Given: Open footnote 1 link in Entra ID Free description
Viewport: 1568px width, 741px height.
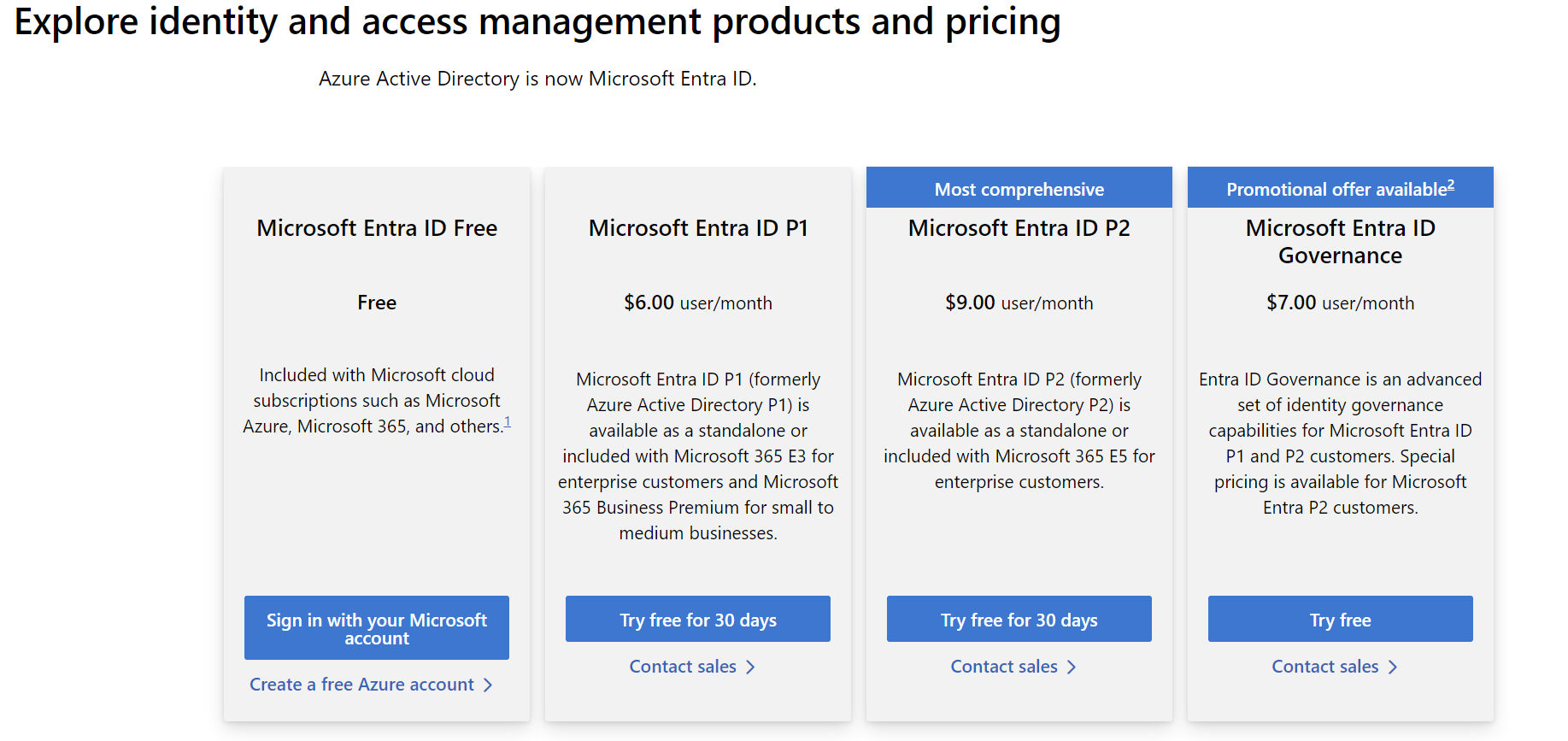Looking at the screenshot, I should tap(508, 421).
